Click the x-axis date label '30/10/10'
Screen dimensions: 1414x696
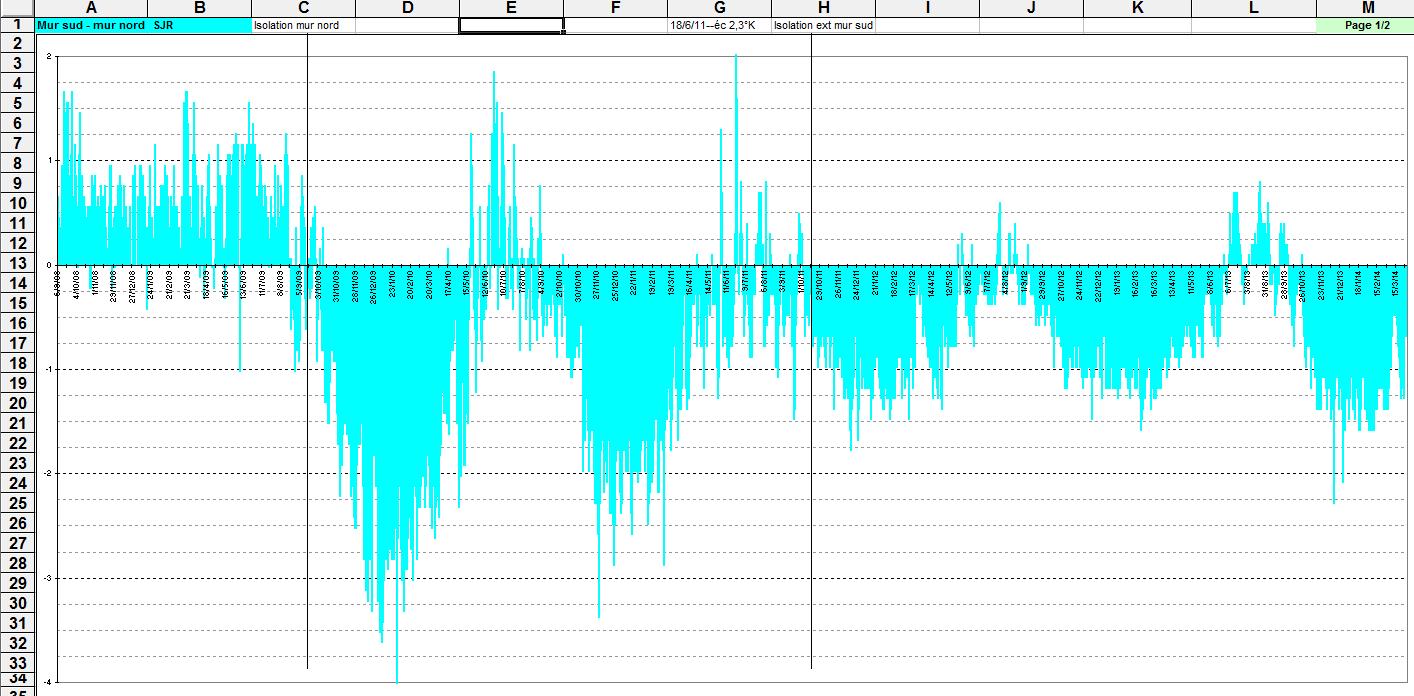(x=578, y=287)
